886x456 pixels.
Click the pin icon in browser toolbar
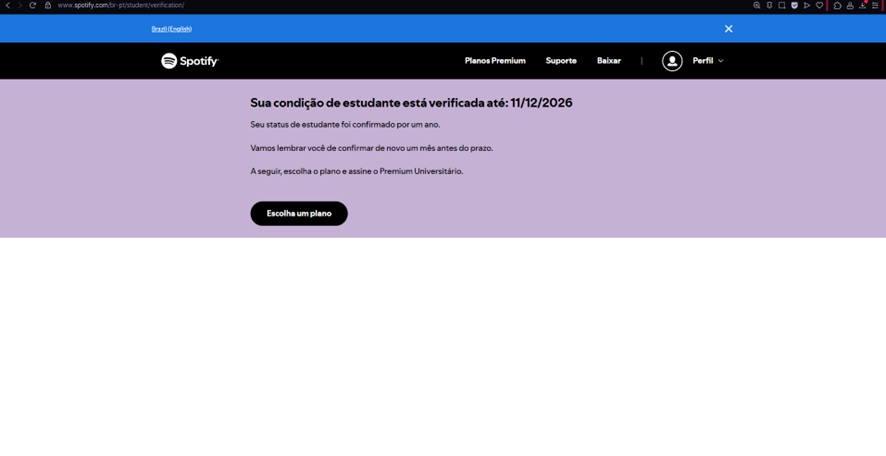[769, 5]
